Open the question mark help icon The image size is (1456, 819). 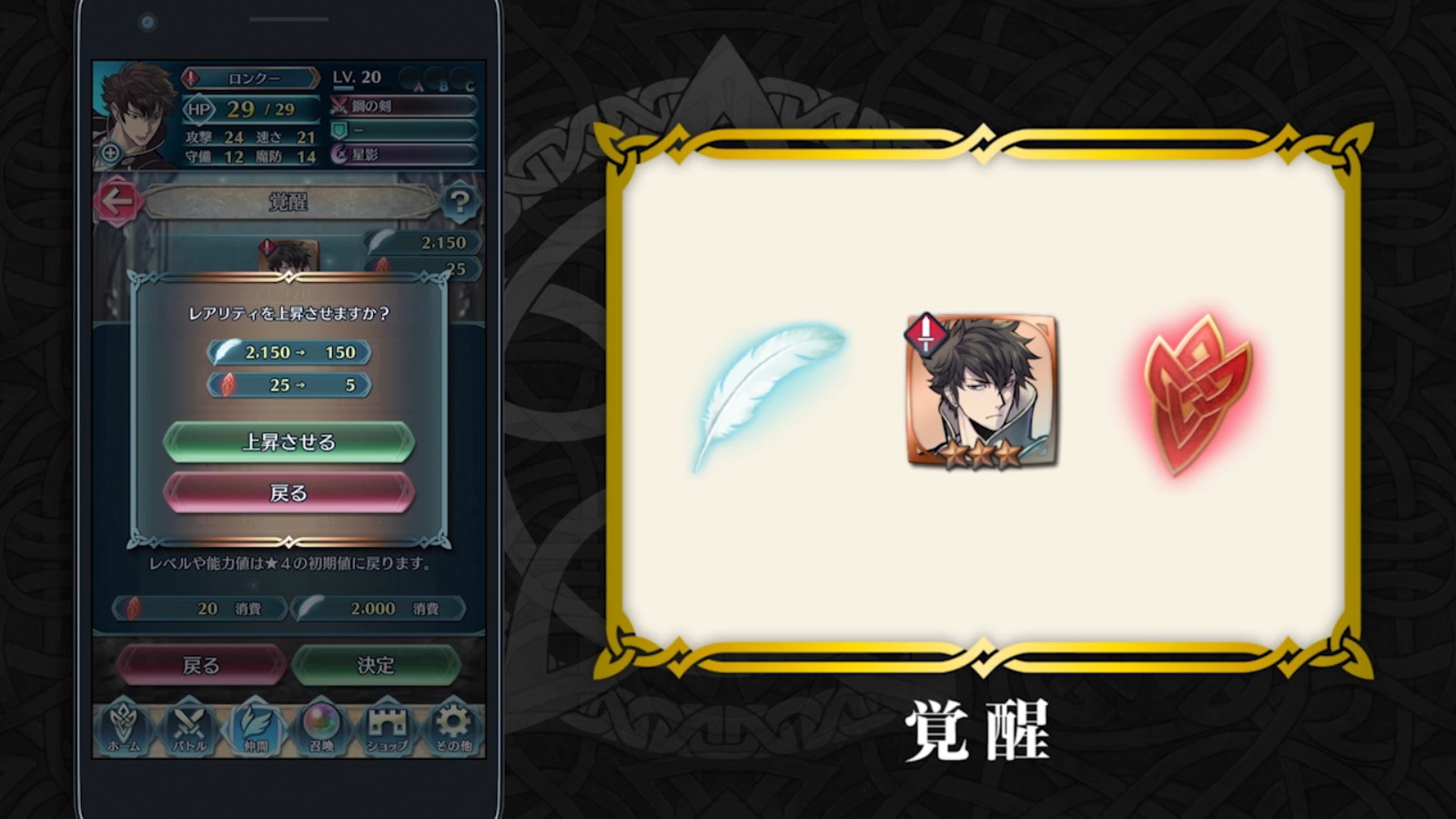pyautogui.click(x=460, y=201)
